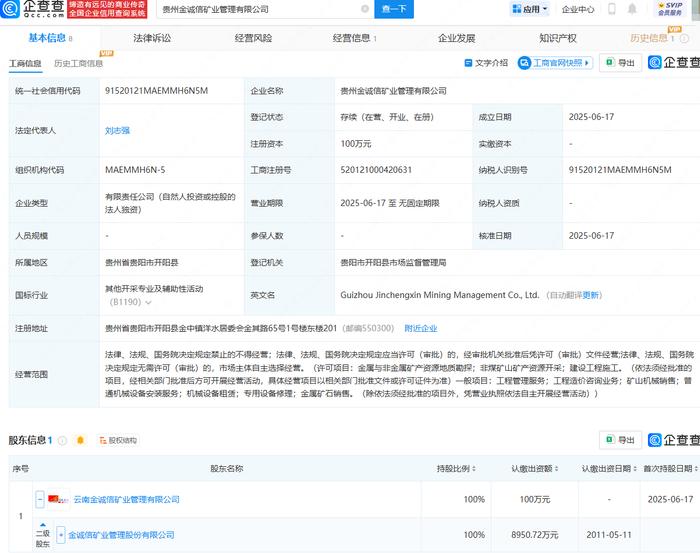Open 企业中心 in header
This screenshot has height=553, width=700.
click(578, 9)
